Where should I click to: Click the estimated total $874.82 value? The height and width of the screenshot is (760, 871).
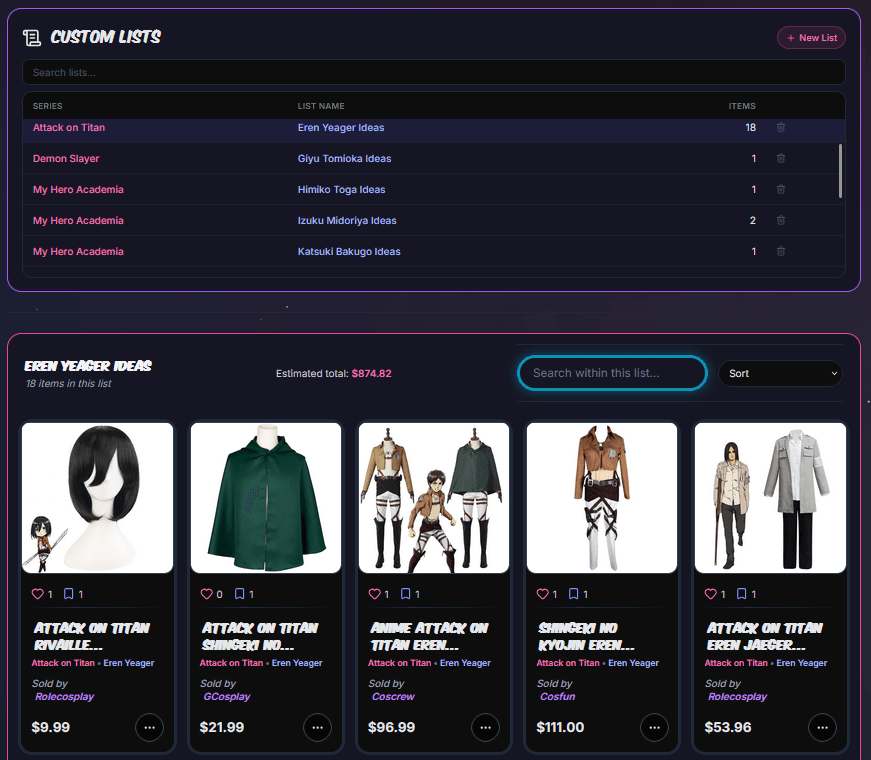tap(372, 373)
